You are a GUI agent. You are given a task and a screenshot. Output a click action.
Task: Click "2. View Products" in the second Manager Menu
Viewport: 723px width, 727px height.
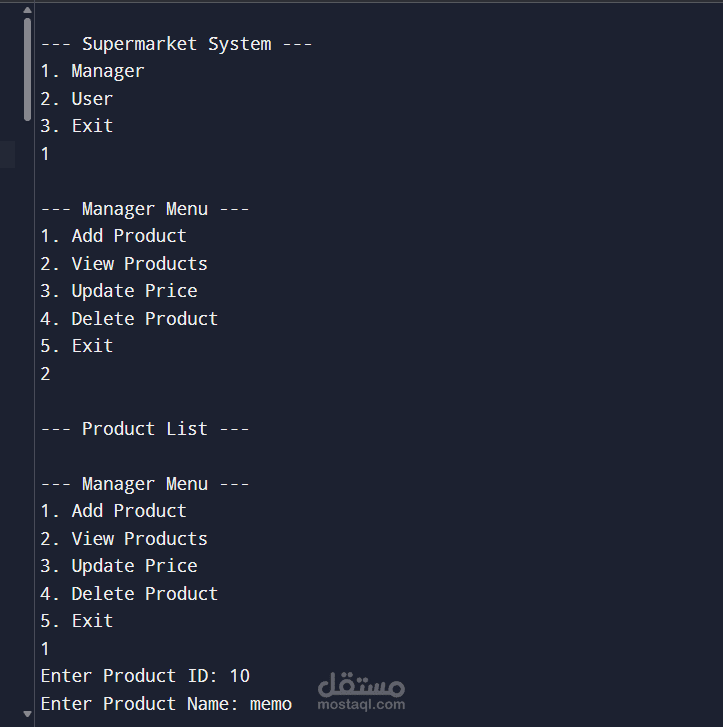pyautogui.click(x=124, y=539)
